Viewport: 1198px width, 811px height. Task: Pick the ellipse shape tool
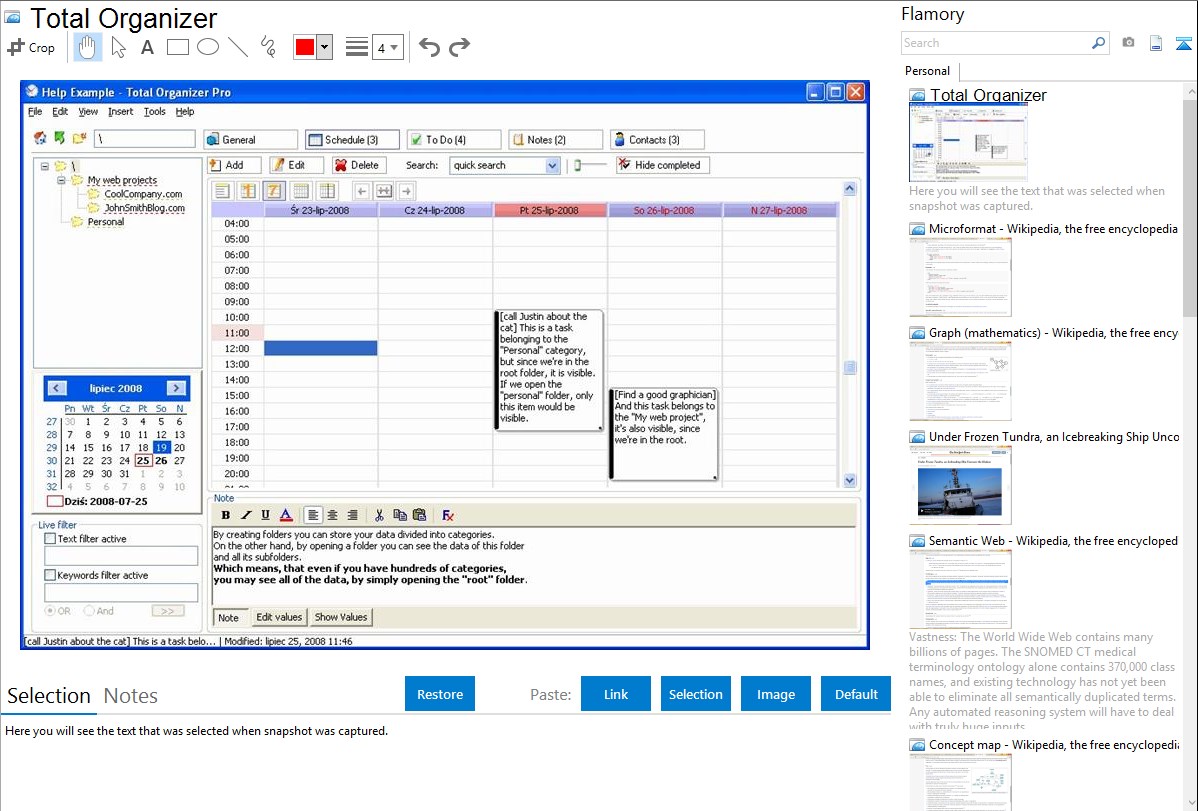pos(208,47)
